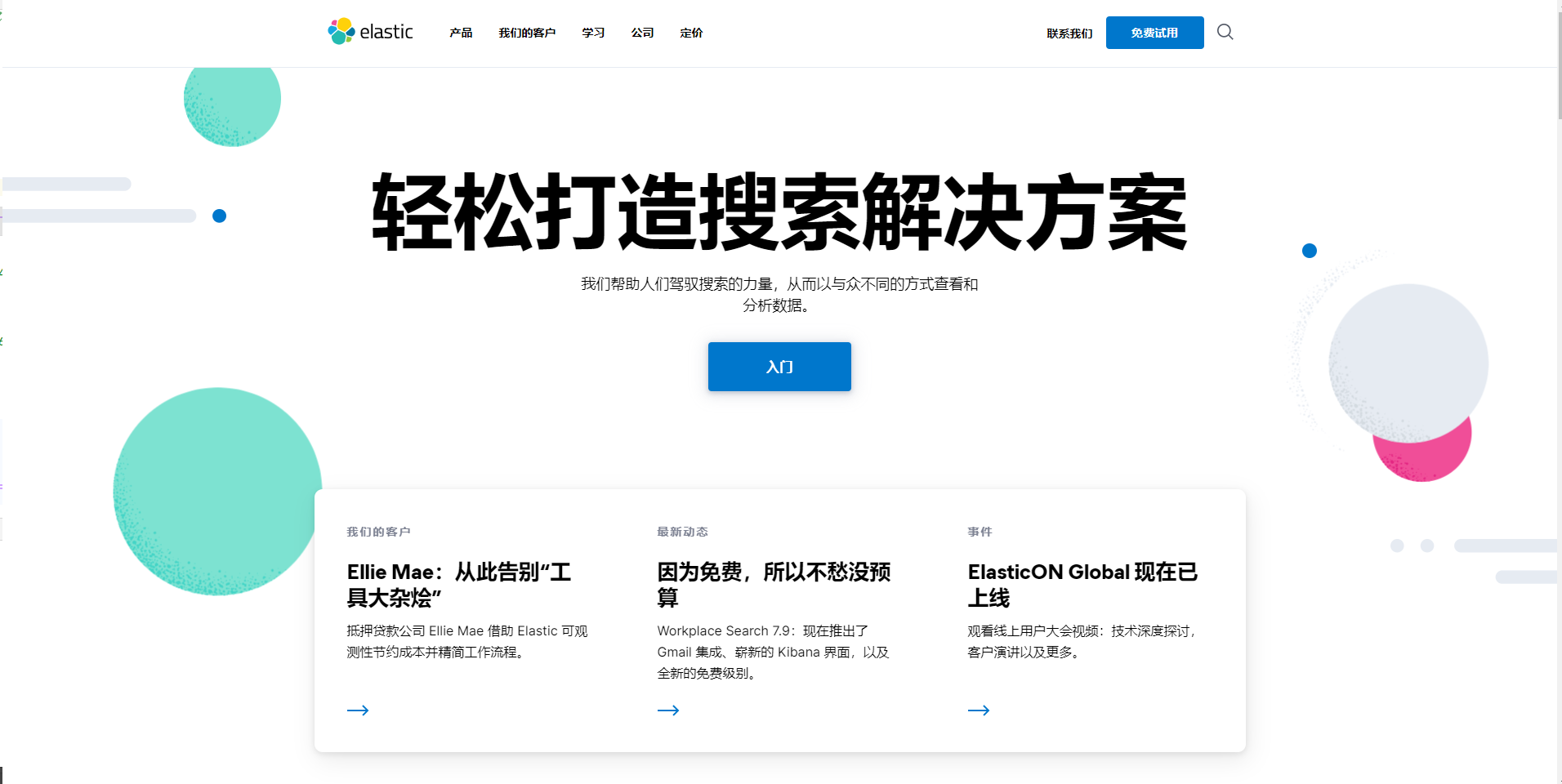Open the site search magnifier
Viewport: 1562px width, 784px height.
1224,32
